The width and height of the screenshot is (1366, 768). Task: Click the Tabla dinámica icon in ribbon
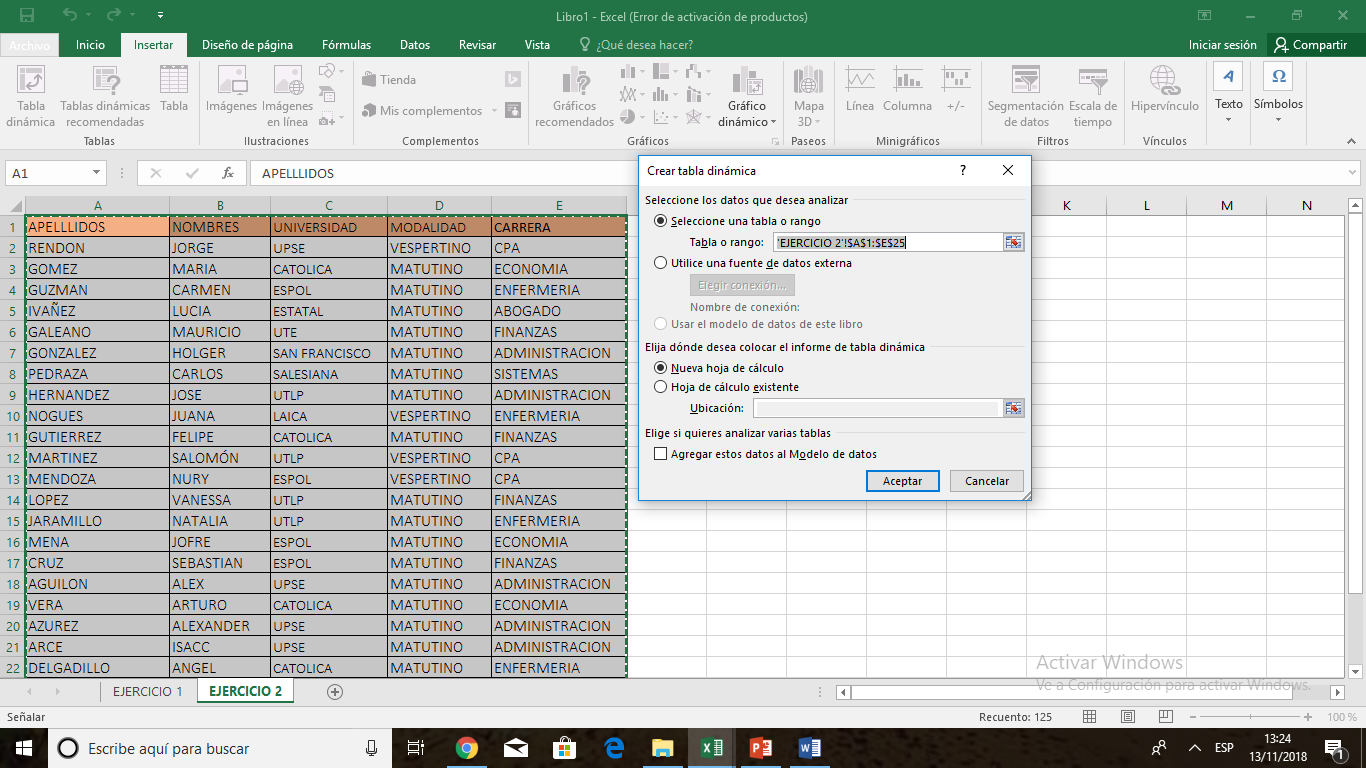click(31, 96)
